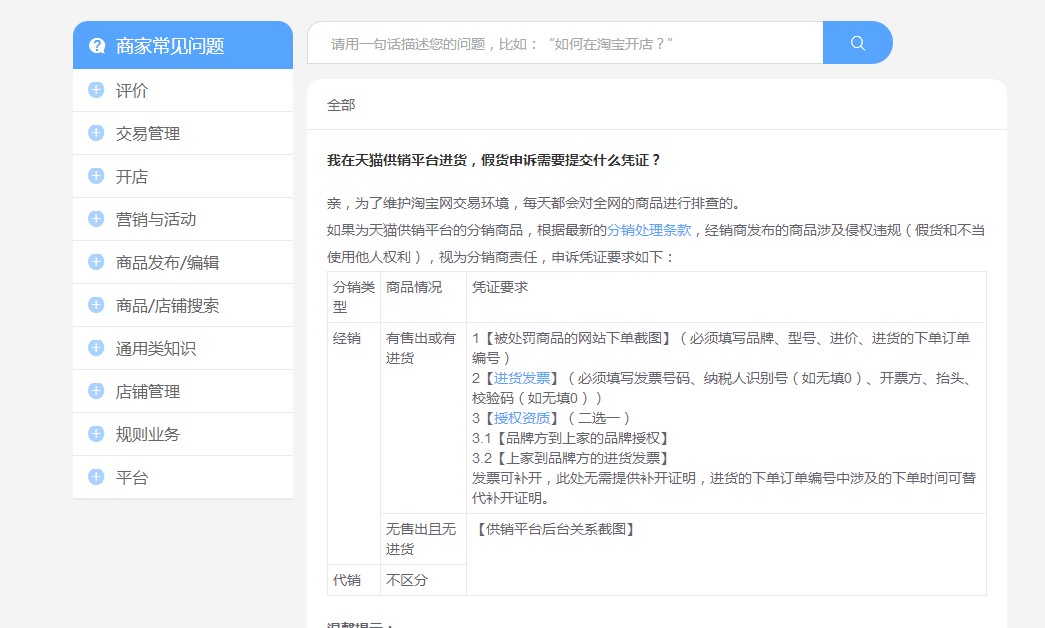This screenshot has width=1045, height=628.
Task: Select 营销与活动 in the sidebar
Action: pyautogui.click(x=183, y=219)
